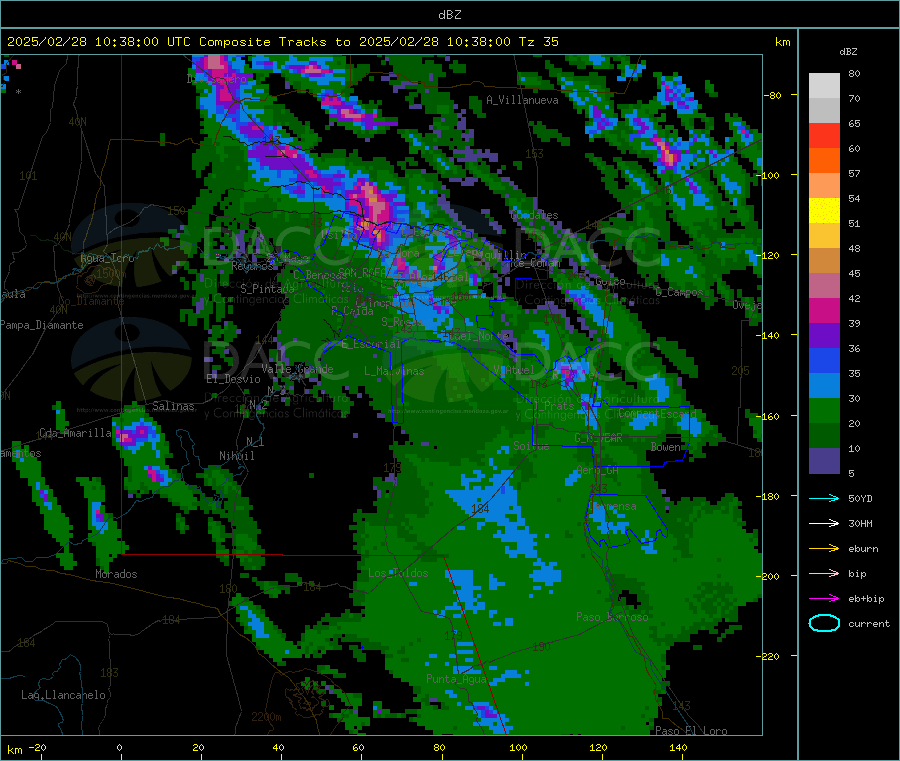Click the 'dBZ' title at top center
This screenshot has width=900, height=761.
pyautogui.click(x=449, y=14)
